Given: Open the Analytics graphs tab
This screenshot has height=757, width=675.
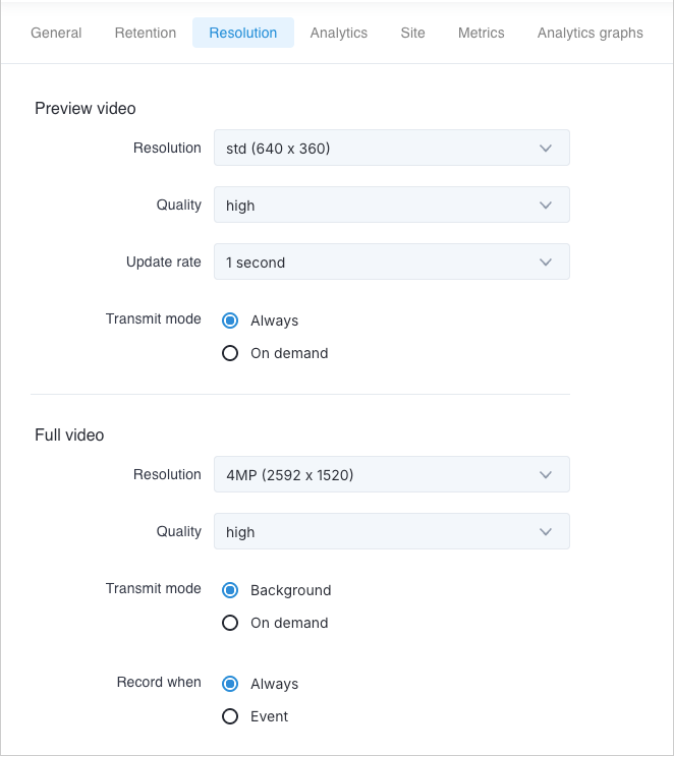Looking at the screenshot, I should [590, 33].
